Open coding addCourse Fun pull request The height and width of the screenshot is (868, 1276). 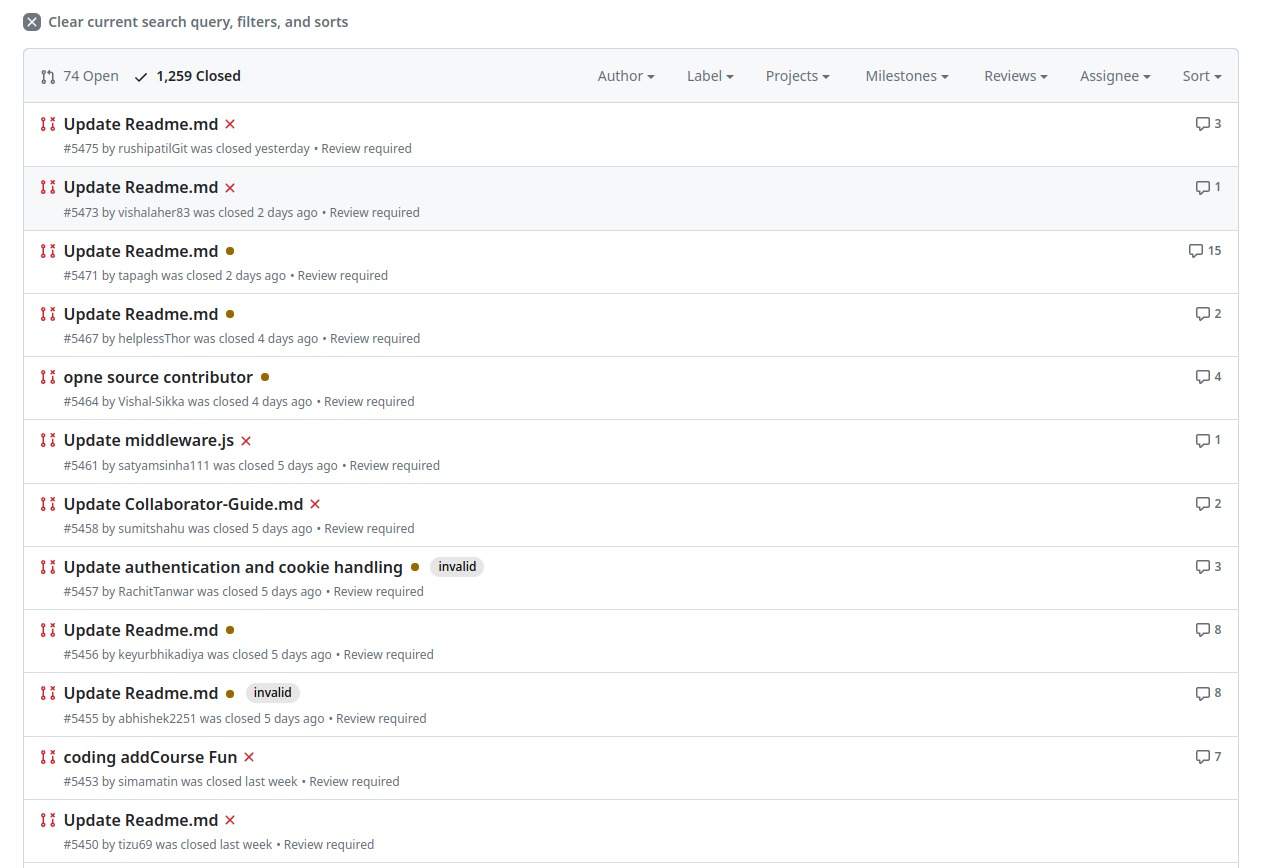150,757
